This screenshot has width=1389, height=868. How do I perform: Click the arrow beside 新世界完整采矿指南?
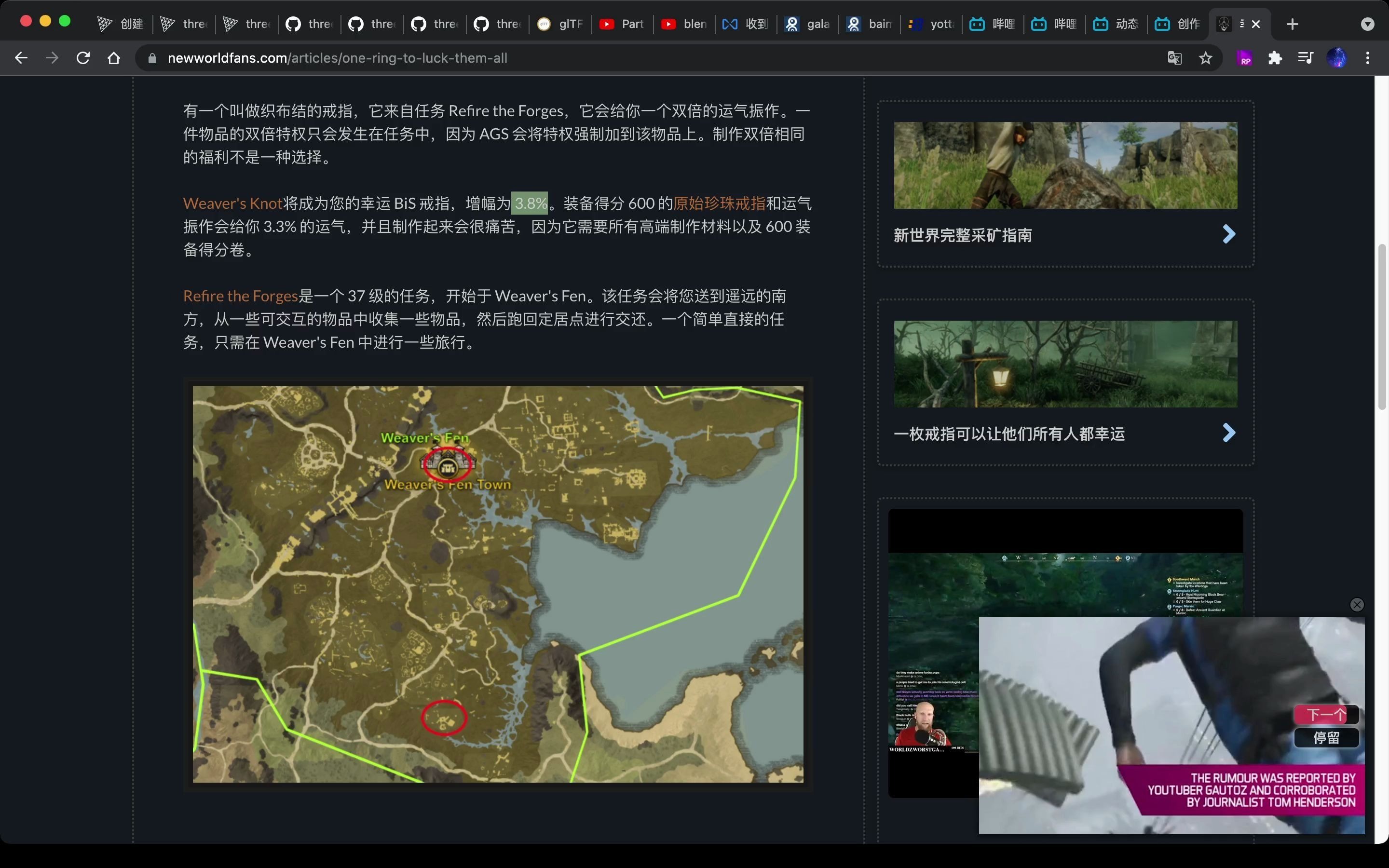pyautogui.click(x=1229, y=234)
